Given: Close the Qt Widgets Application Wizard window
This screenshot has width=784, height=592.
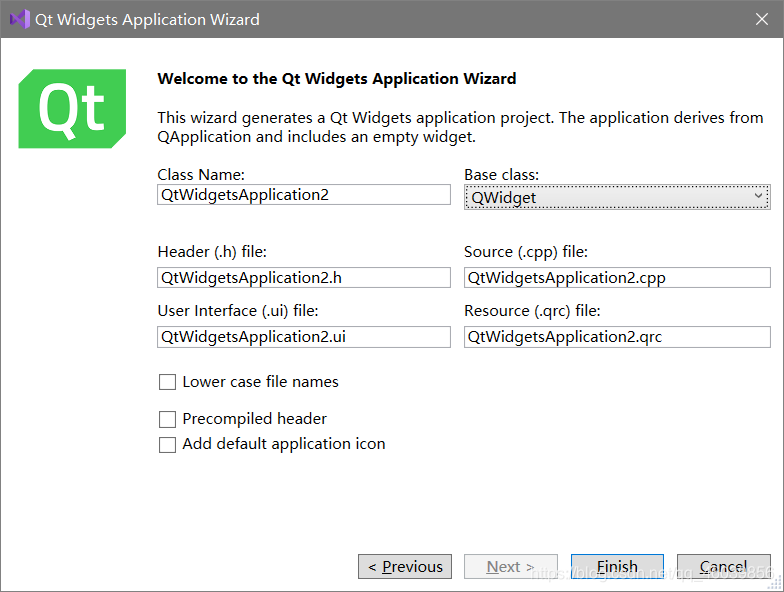Looking at the screenshot, I should pyautogui.click(x=762, y=19).
